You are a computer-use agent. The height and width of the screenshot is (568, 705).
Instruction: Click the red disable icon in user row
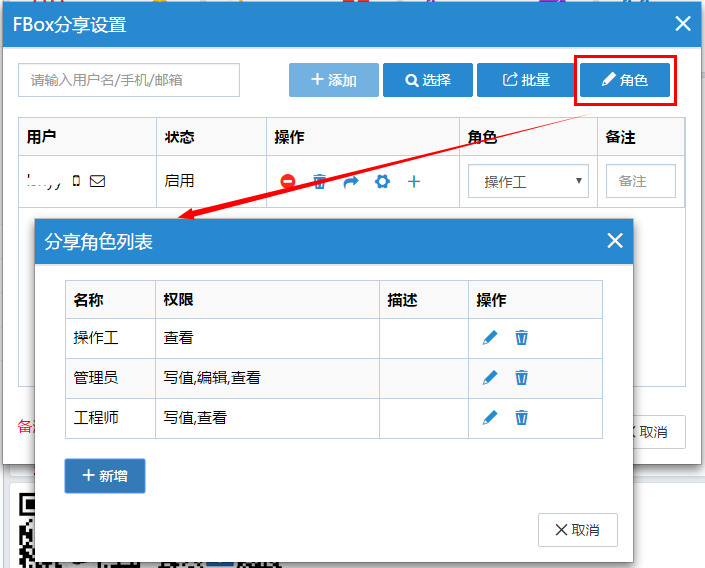click(x=288, y=182)
